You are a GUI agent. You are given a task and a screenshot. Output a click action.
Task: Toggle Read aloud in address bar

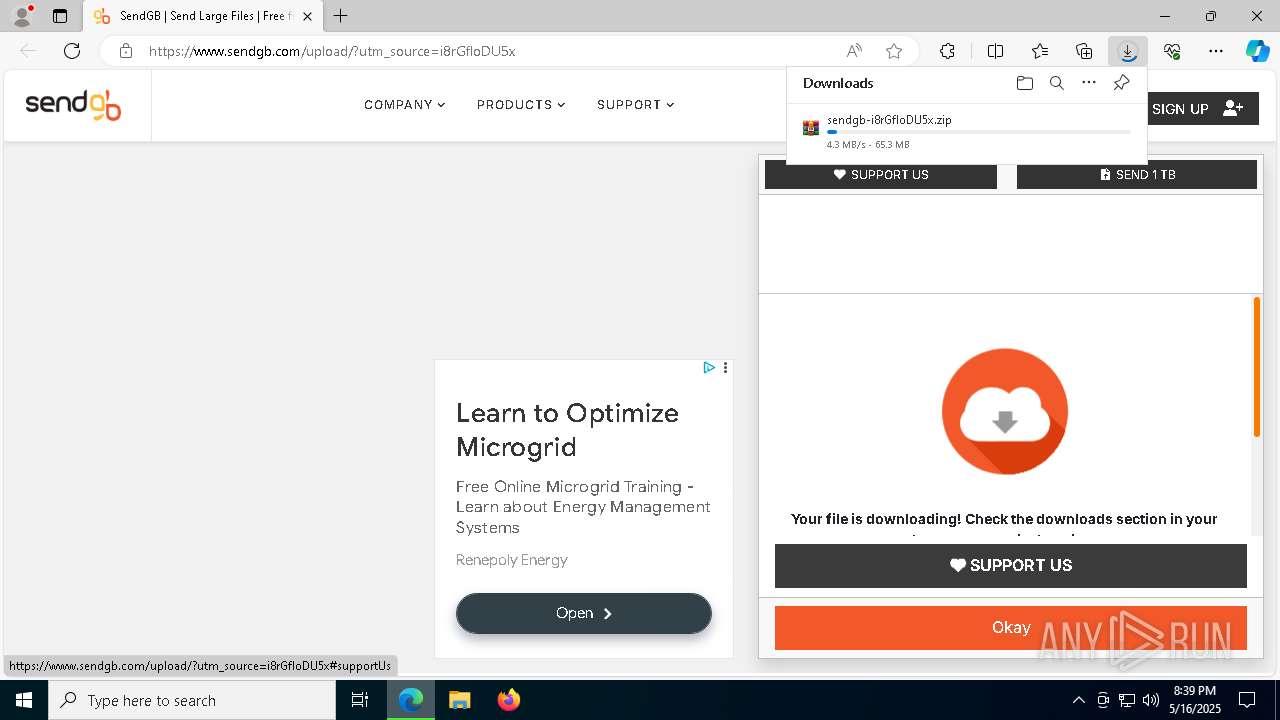(x=854, y=51)
